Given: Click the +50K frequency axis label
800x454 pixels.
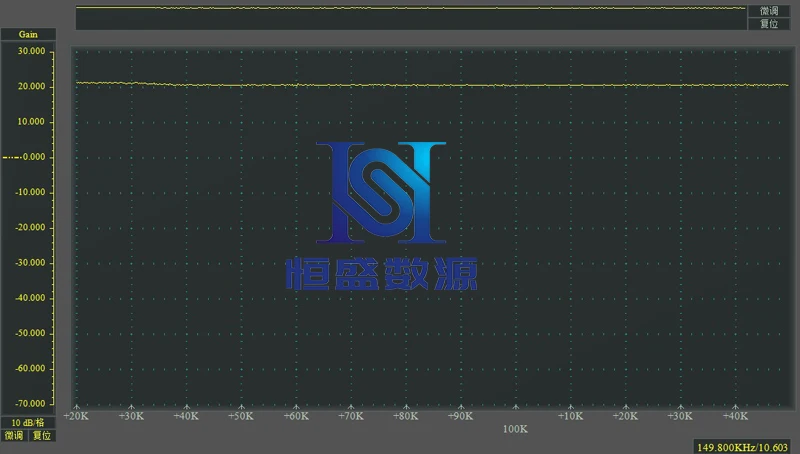Looking at the screenshot, I should click(241, 416).
